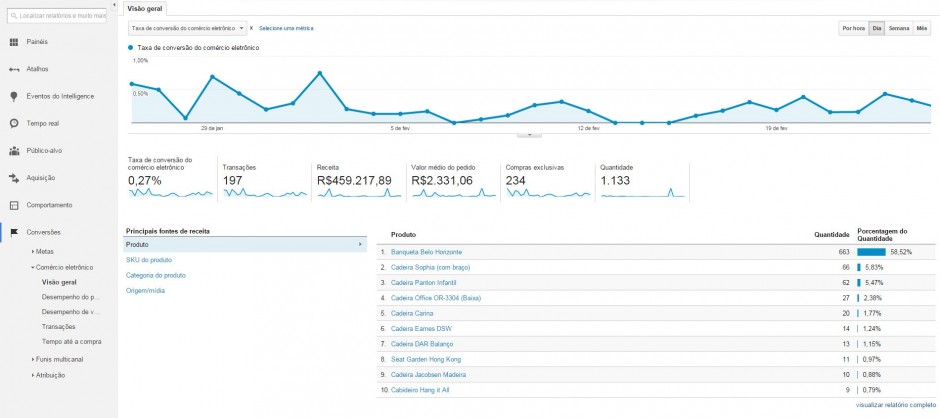Collapse the Comércio eletrônico tree node
This screenshot has height=418, width=940.
pyautogui.click(x=32, y=267)
